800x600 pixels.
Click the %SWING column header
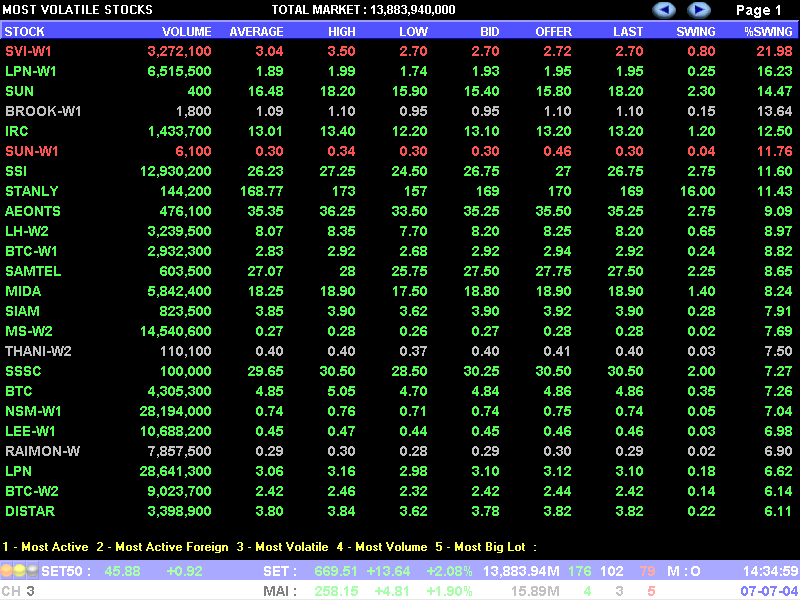coord(768,32)
